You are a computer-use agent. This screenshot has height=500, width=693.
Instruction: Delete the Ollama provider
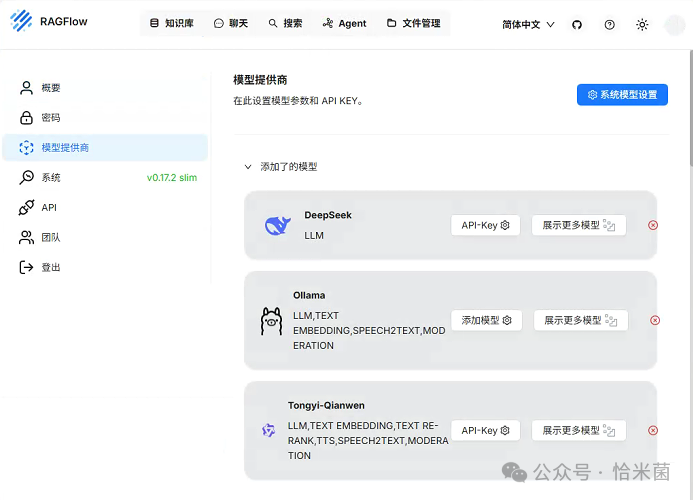coord(655,320)
